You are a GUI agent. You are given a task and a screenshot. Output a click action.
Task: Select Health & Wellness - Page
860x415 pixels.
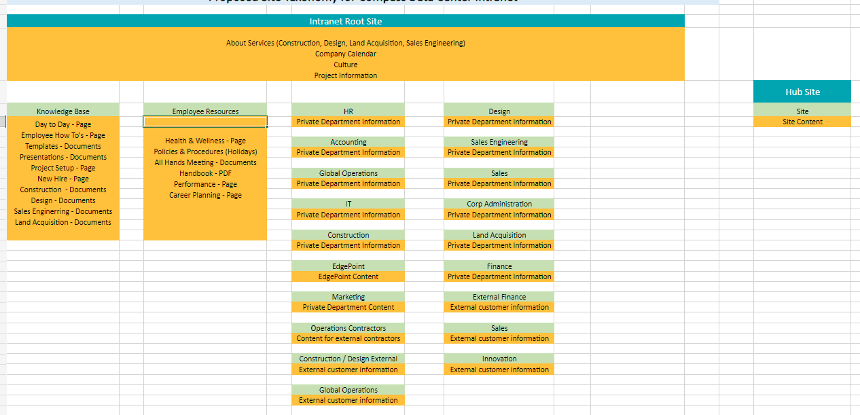tap(205, 141)
